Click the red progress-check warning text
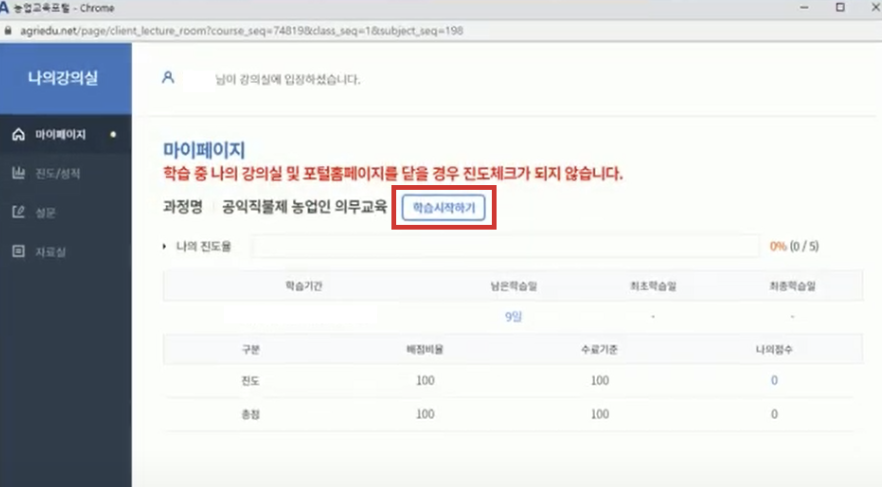The height and width of the screenshot is (487, 882). (x=393, y=173)
